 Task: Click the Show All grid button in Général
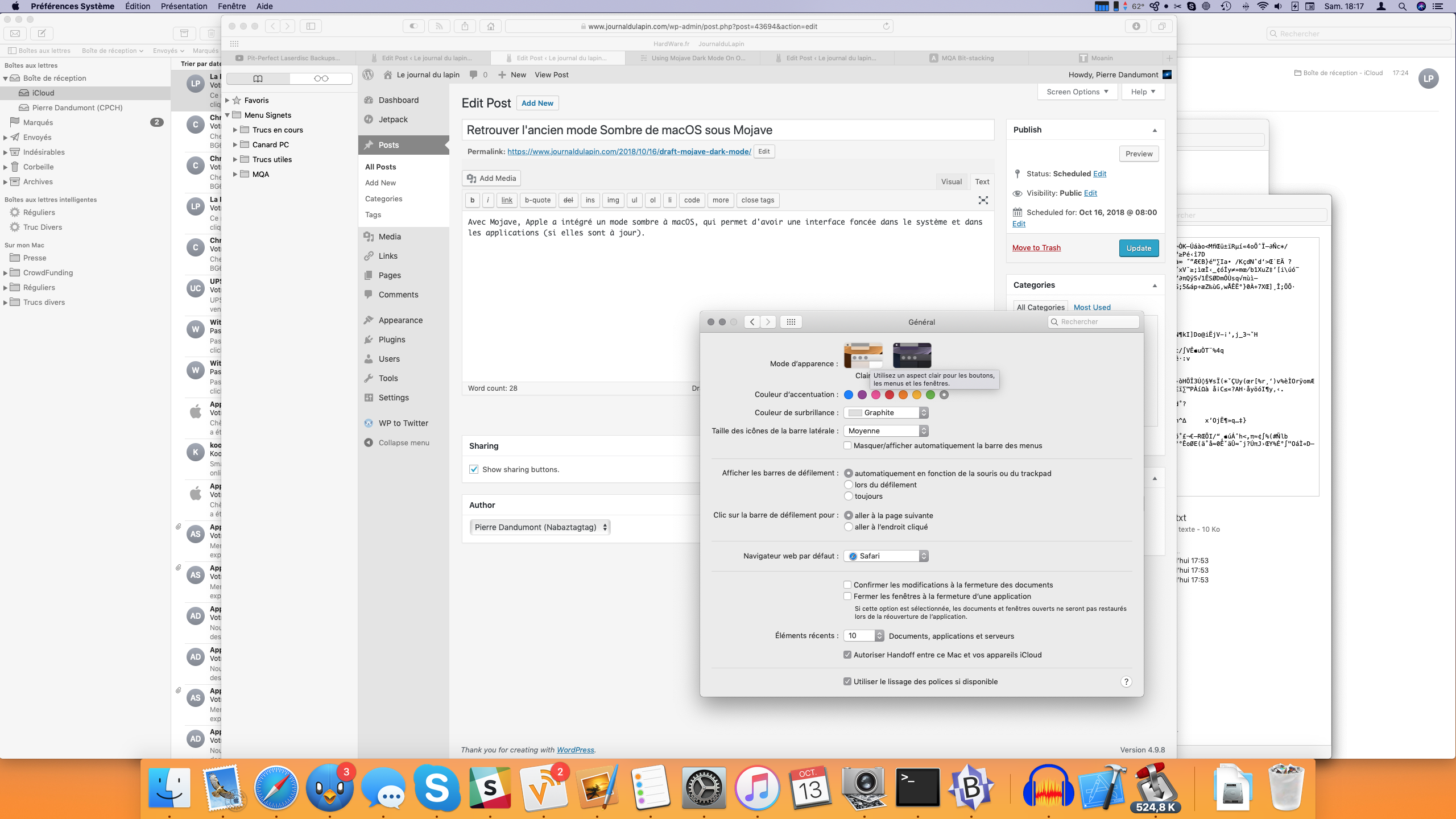tap(791, 322)
